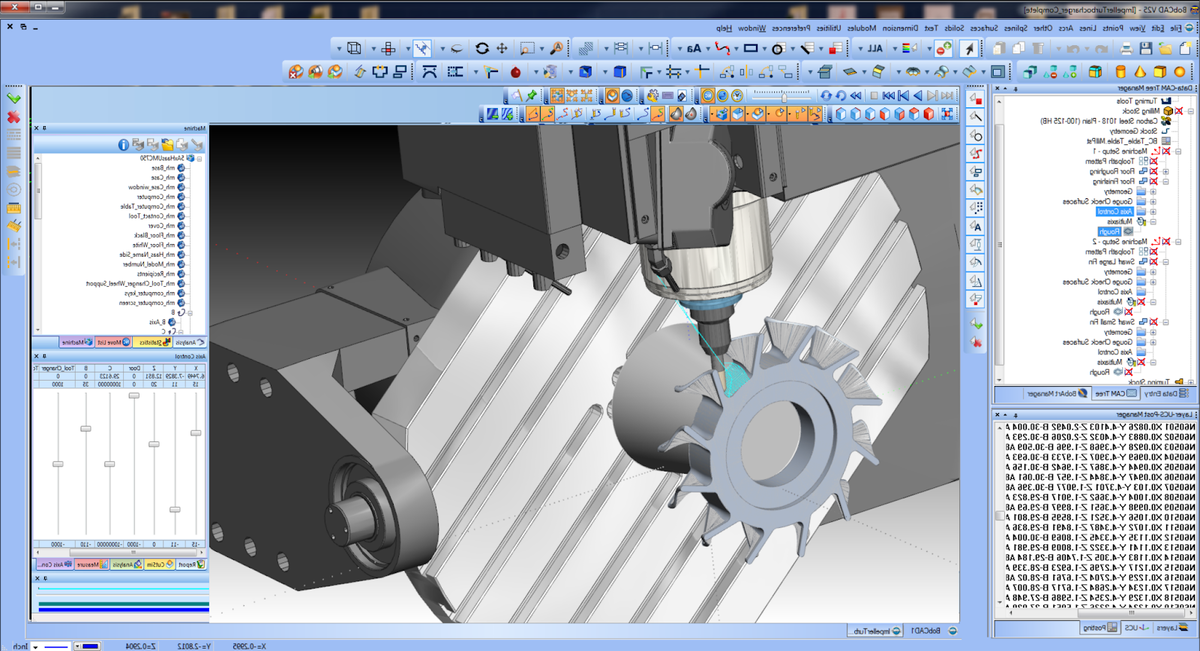Click the simulation skip-to-end button
Viewport: 1200px width, 651px height.
click(x=947, y=95)
